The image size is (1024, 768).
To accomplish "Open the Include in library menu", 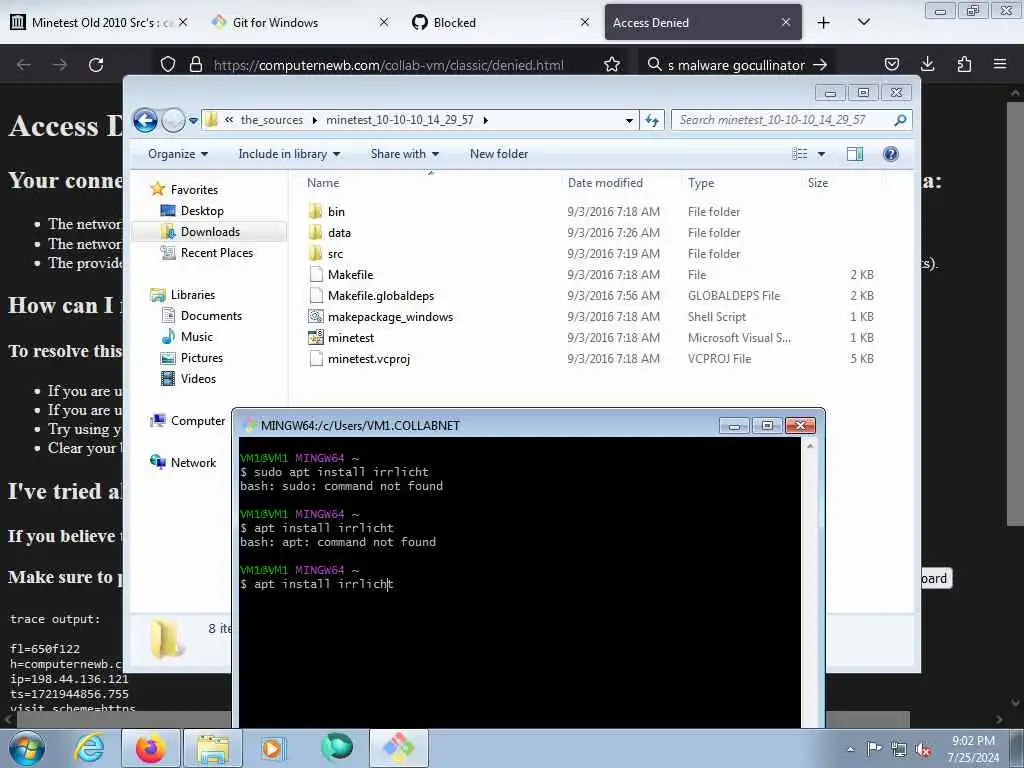I will (x=289, y=154).
